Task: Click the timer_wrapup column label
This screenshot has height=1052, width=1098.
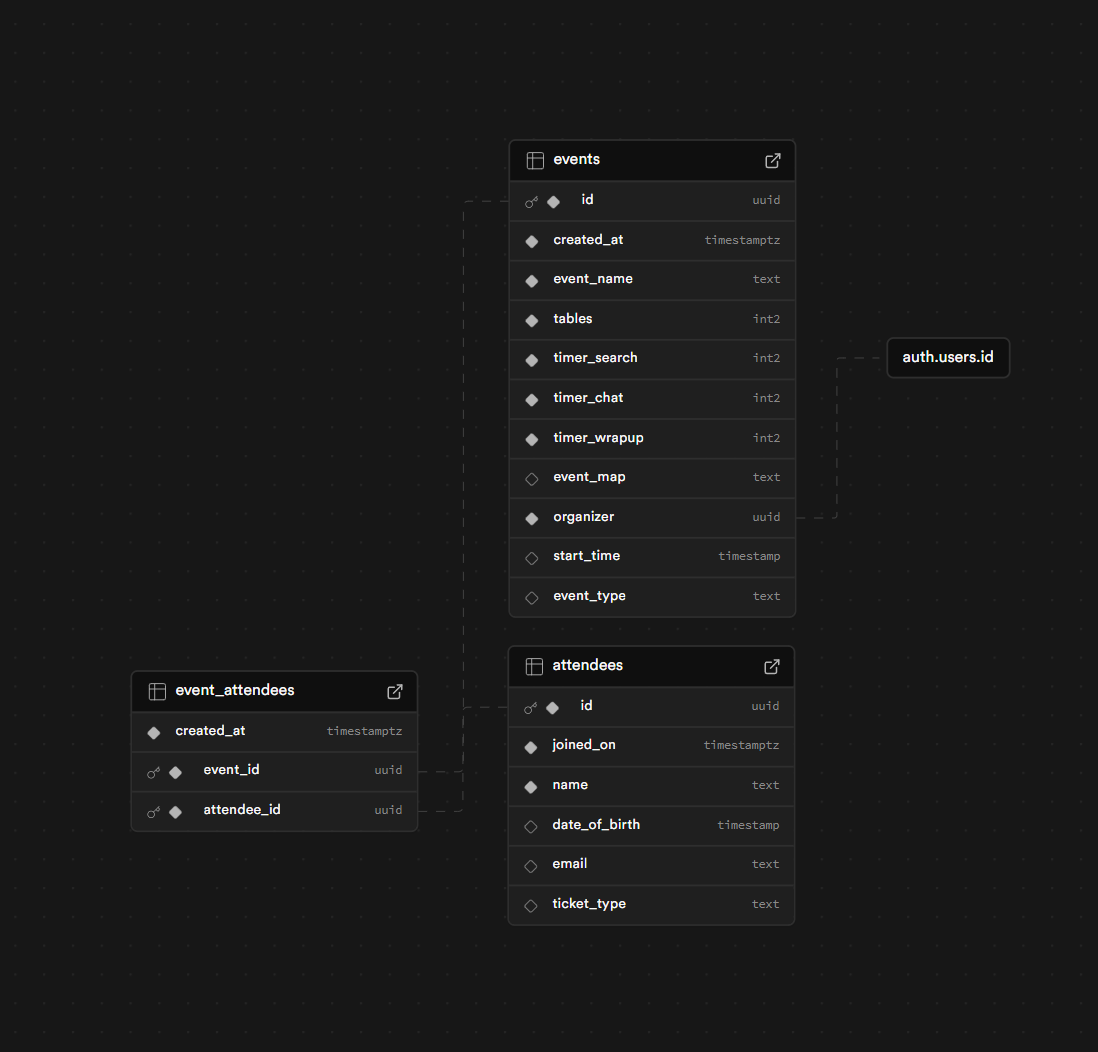Action: pos(598,438)
